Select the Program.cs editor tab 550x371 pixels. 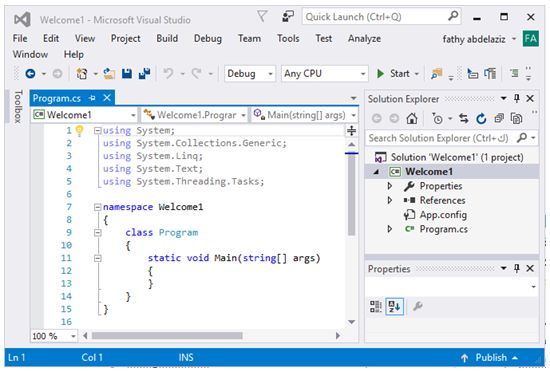click(56, 98)
